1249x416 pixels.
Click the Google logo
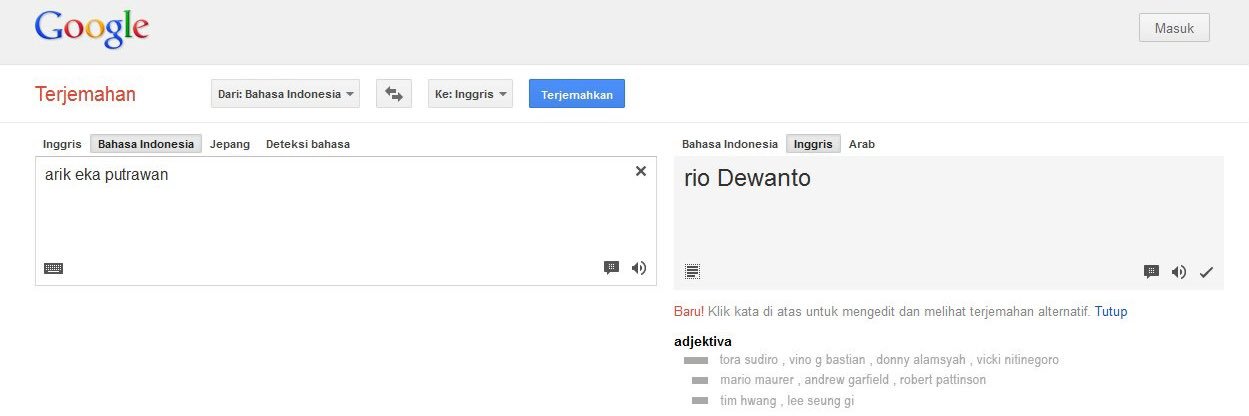[x=92, y=30]
